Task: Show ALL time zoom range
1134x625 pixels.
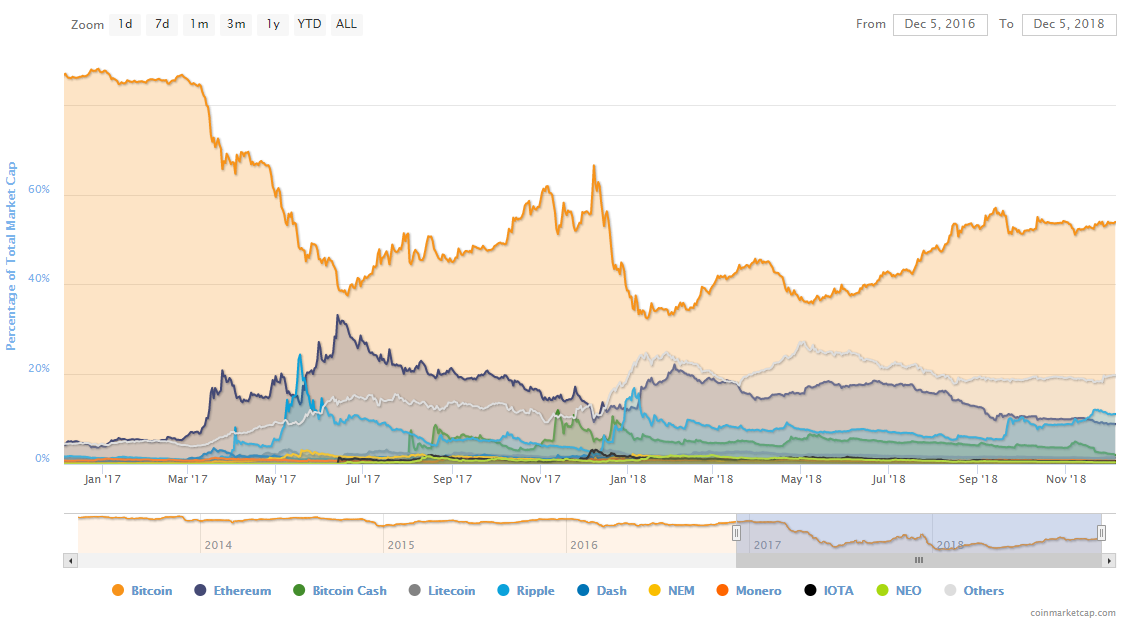Action: pyautogui.click(x=346, y=24)
